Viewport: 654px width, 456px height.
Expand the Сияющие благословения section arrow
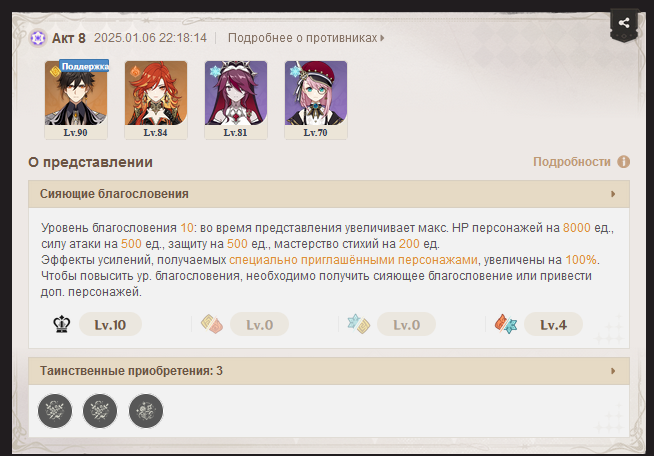(613, 194)
